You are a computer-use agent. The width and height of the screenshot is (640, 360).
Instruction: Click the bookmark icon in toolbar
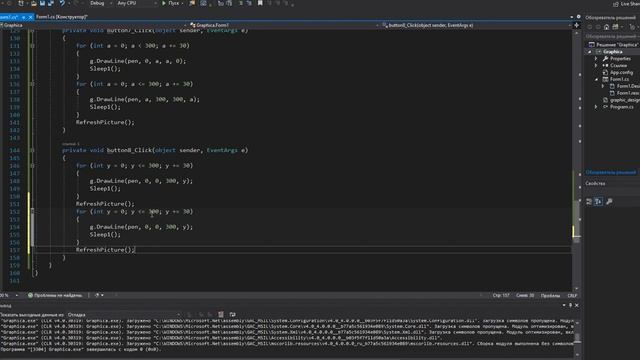[x=260, y=3]
